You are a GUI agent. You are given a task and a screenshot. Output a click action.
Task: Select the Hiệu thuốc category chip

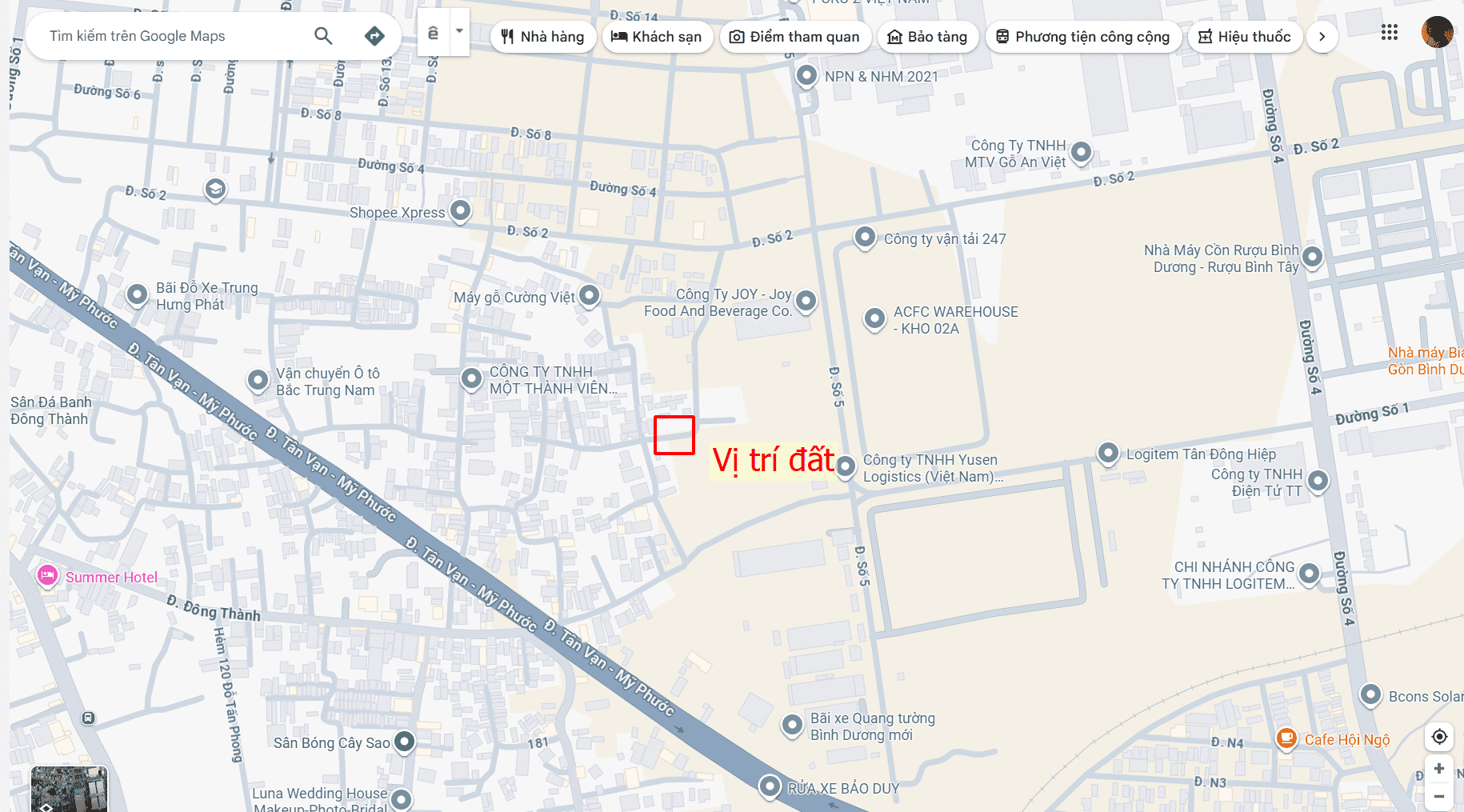click(x=1245, y=37)
